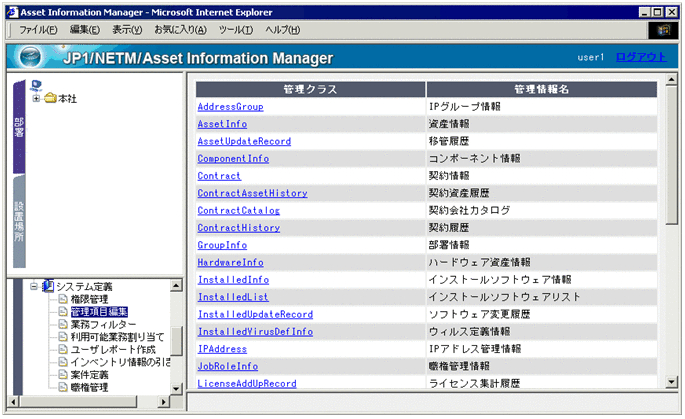Open the HardwareInfo class link

(x=230, y=263)
